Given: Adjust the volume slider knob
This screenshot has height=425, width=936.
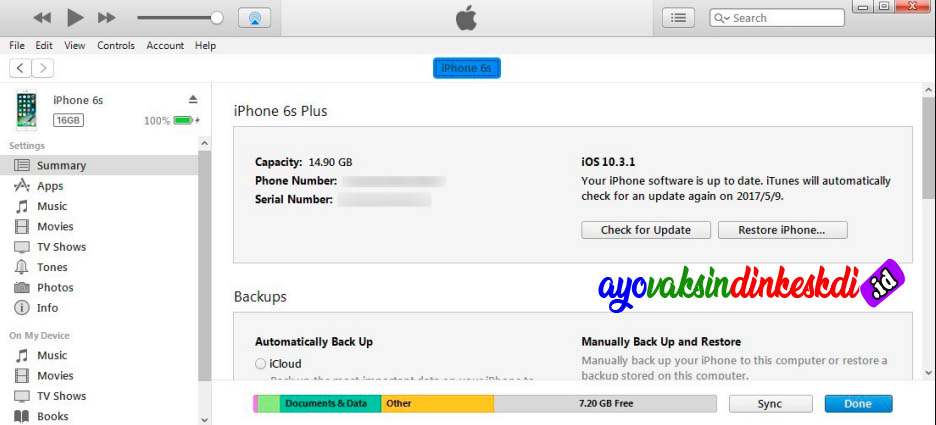Looking at the screenshot, I should 217,18.
